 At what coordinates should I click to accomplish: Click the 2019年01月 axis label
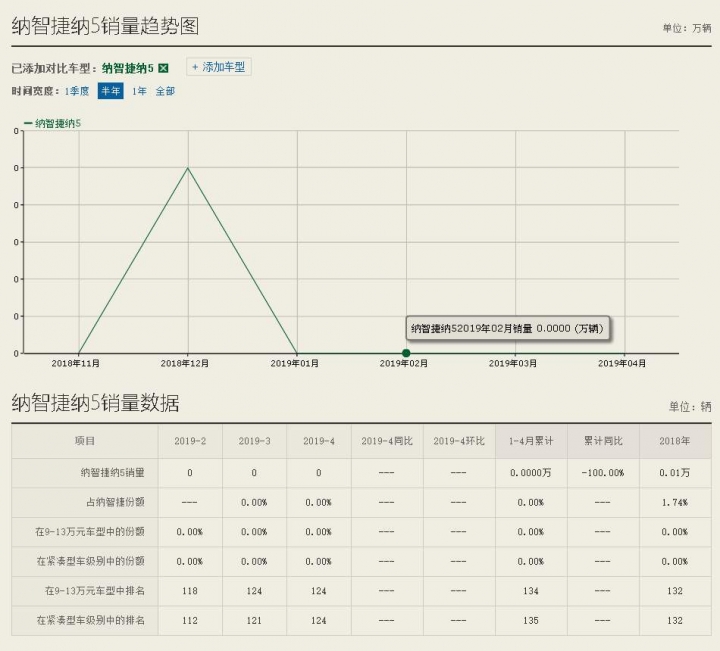tap(294, 363)
